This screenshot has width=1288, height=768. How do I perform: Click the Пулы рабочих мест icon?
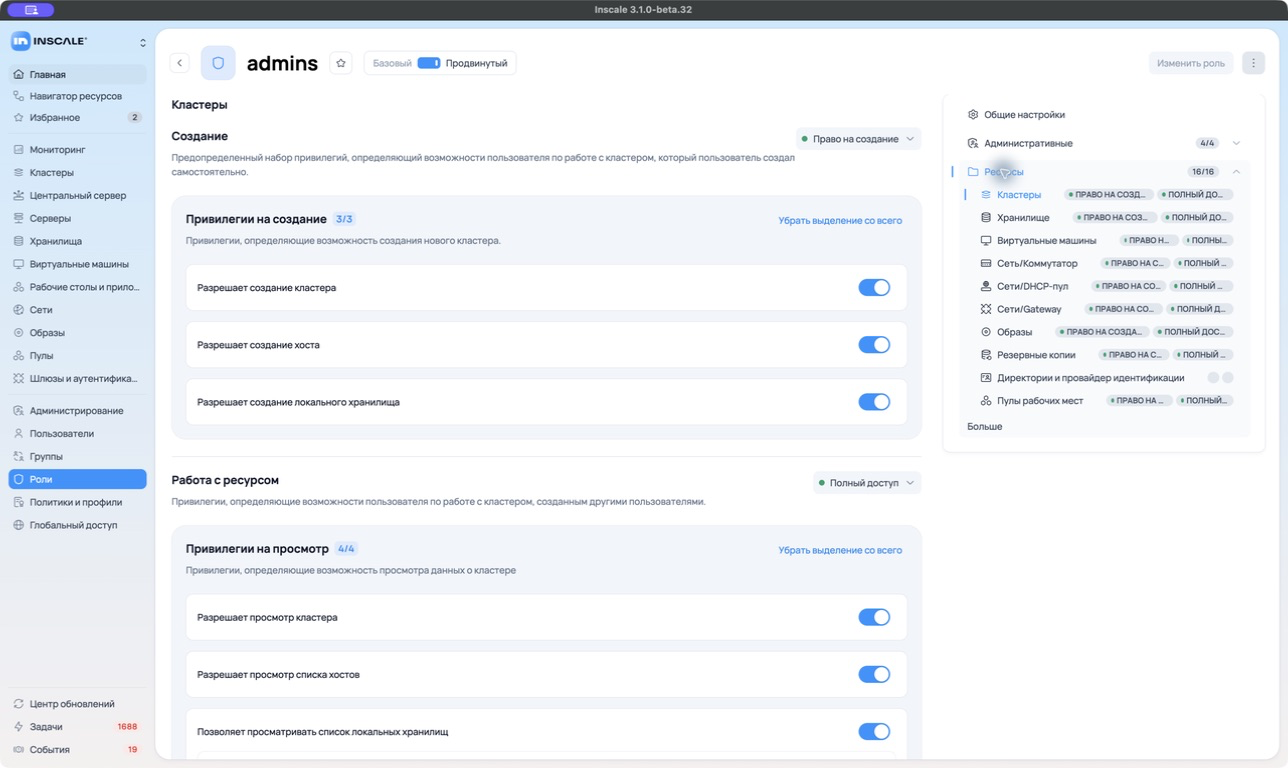(x=986, y=401)
